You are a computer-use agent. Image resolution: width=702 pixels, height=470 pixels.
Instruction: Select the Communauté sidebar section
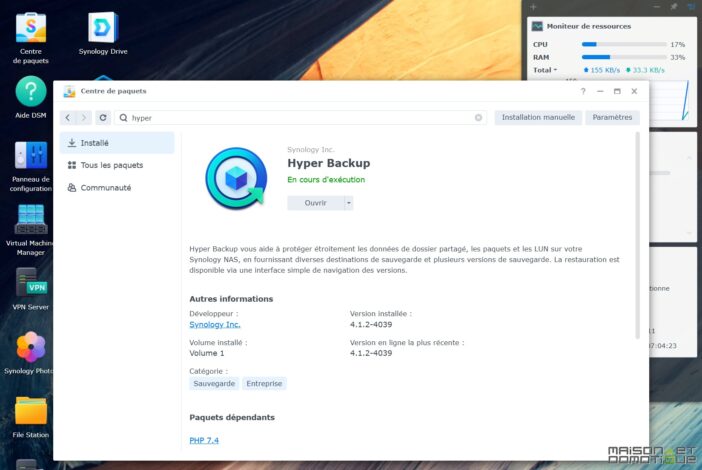tap(117, 188)
